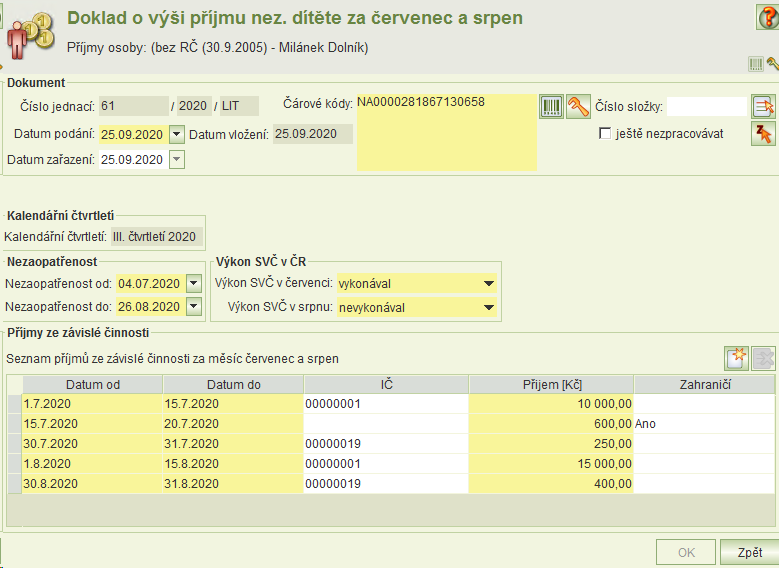Click the Číslo složky input field

[x=706, y=106]
